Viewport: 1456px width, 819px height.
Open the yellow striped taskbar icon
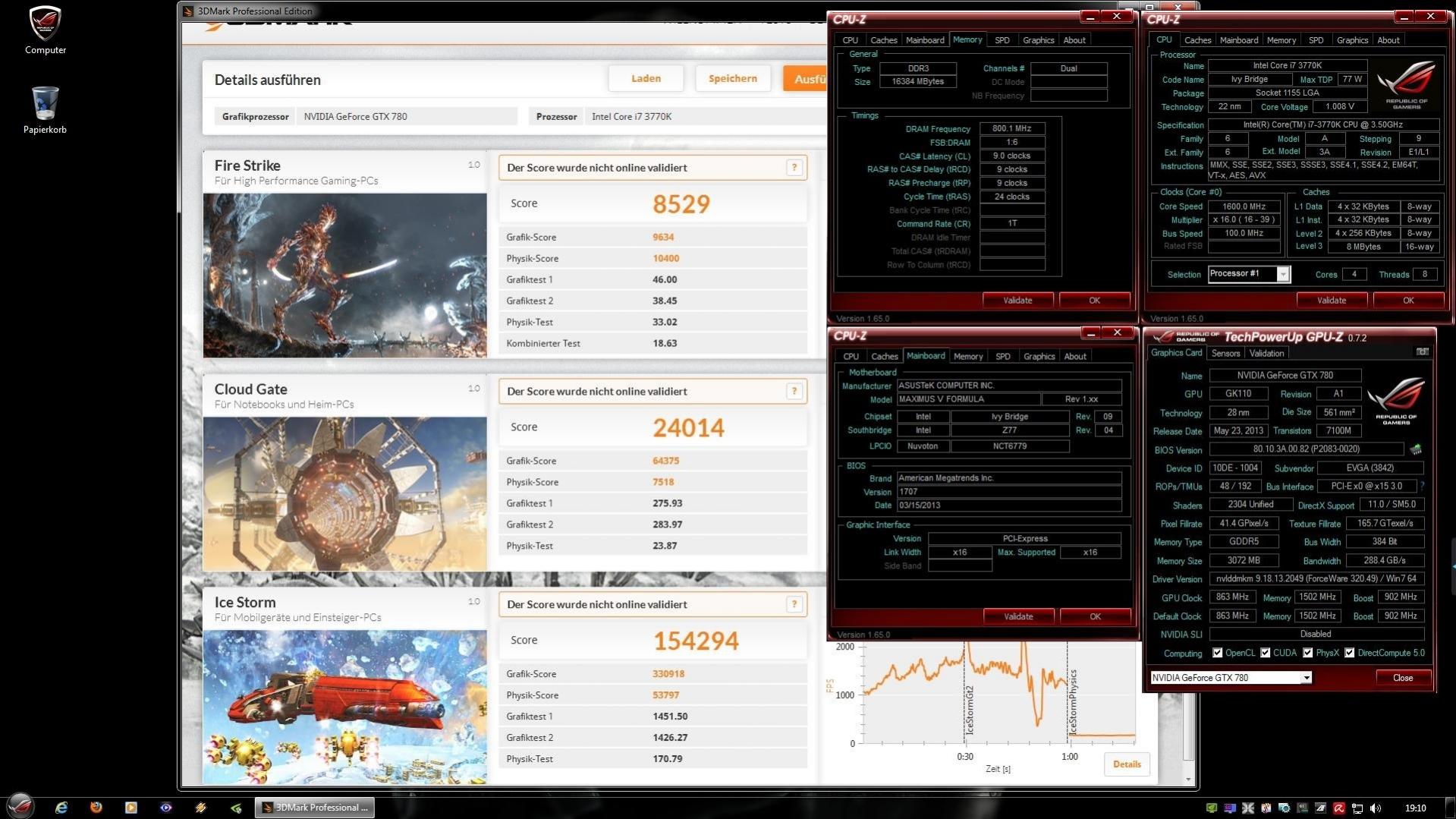pos(201,808)
